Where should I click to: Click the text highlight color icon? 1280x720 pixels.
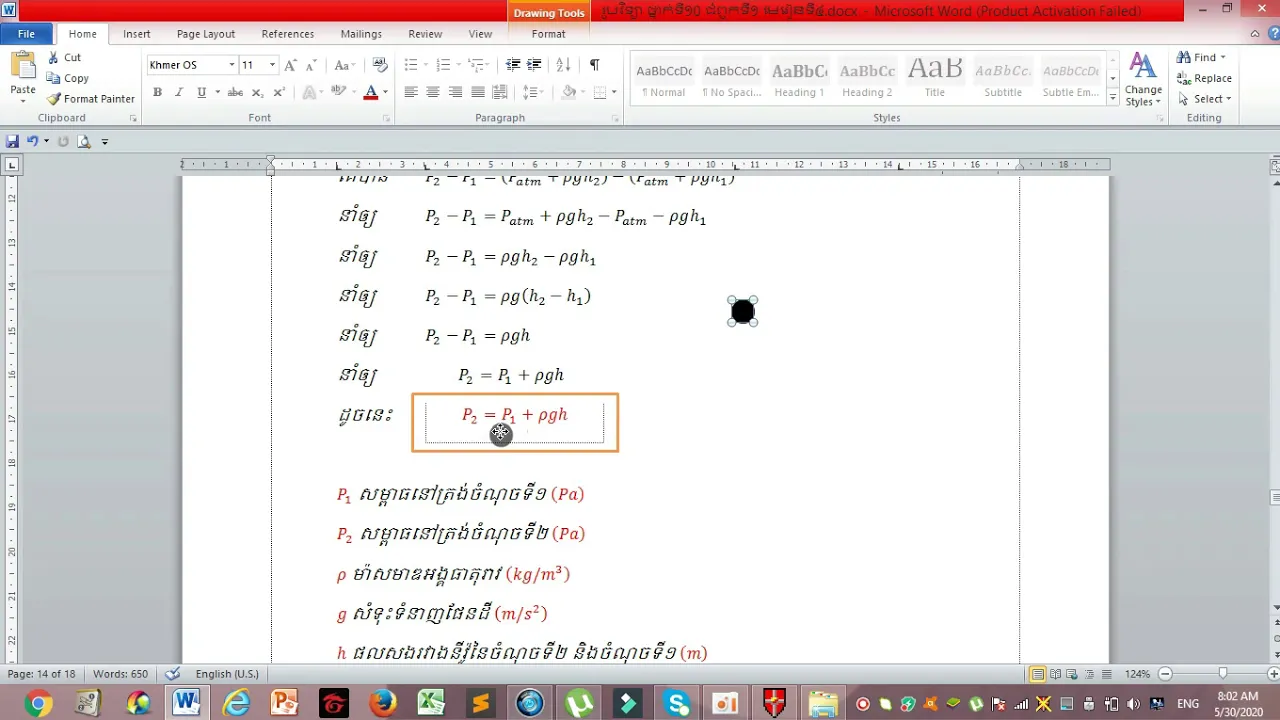tap(338, 92)
